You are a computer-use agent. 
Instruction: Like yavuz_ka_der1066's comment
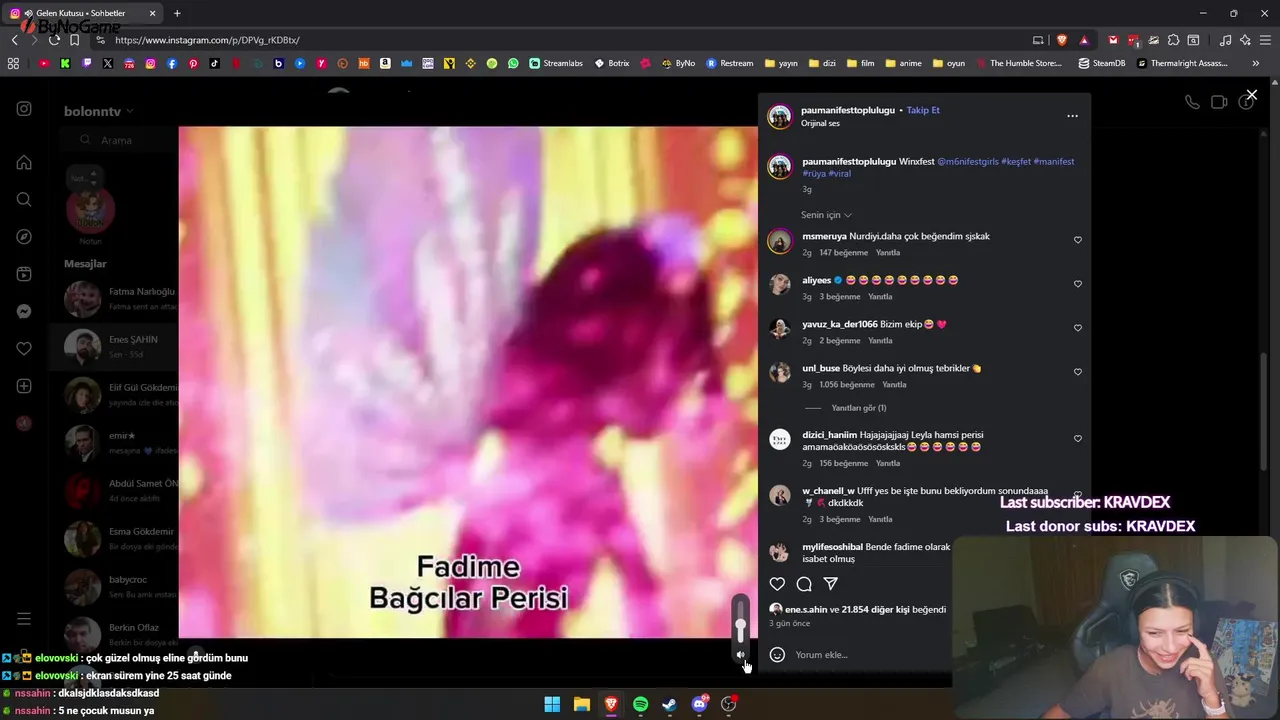1077,328
